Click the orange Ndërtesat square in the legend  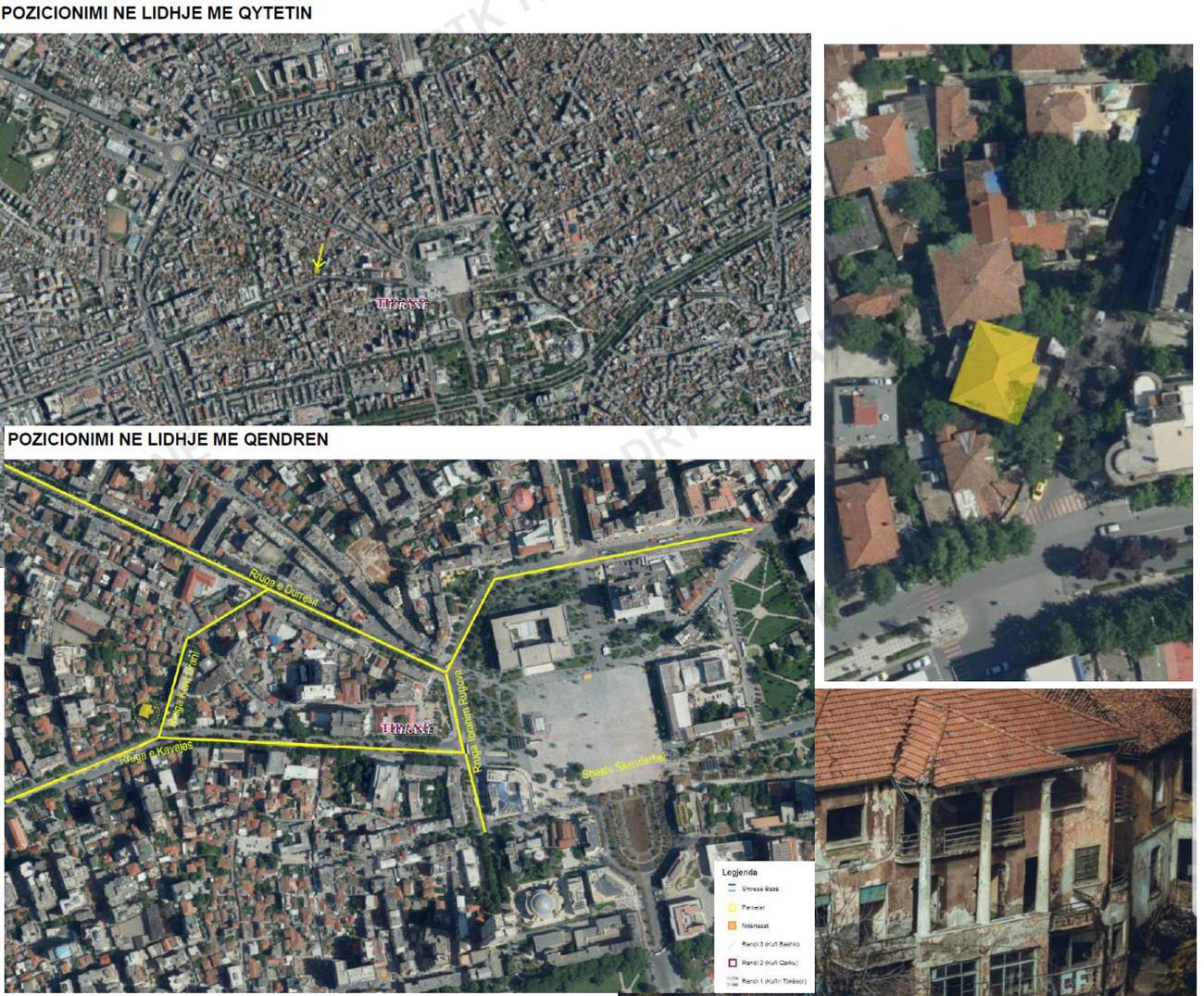pyautogui.click(x=733, y=926)
